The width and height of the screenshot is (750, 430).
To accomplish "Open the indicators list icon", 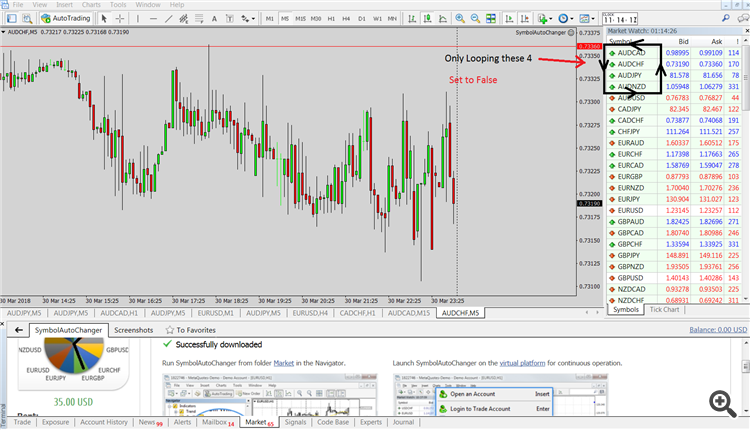I will (542, 18).
